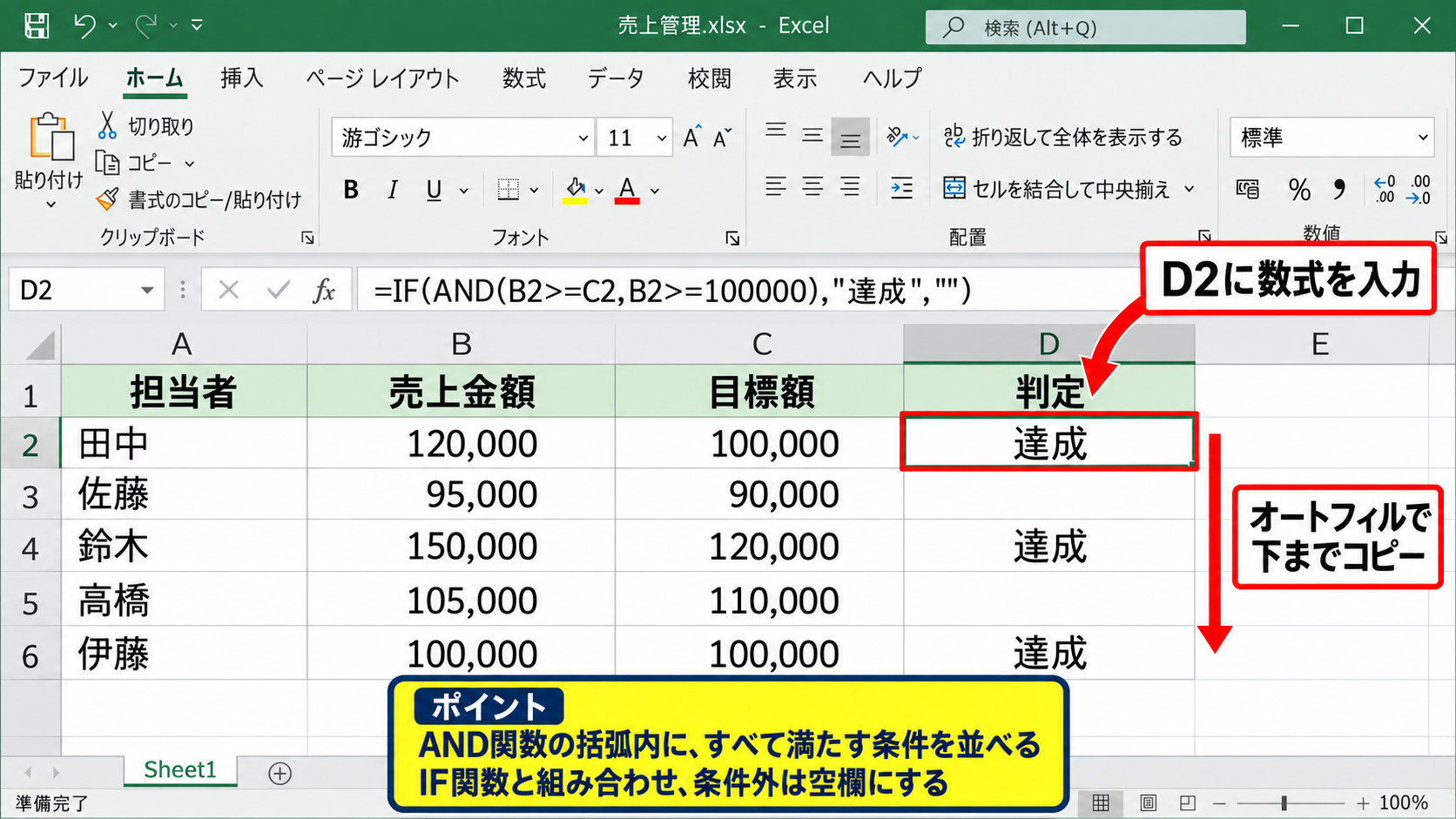Open the クリップボード dialog launcher
1456x819 pixels.
point(307,238)
